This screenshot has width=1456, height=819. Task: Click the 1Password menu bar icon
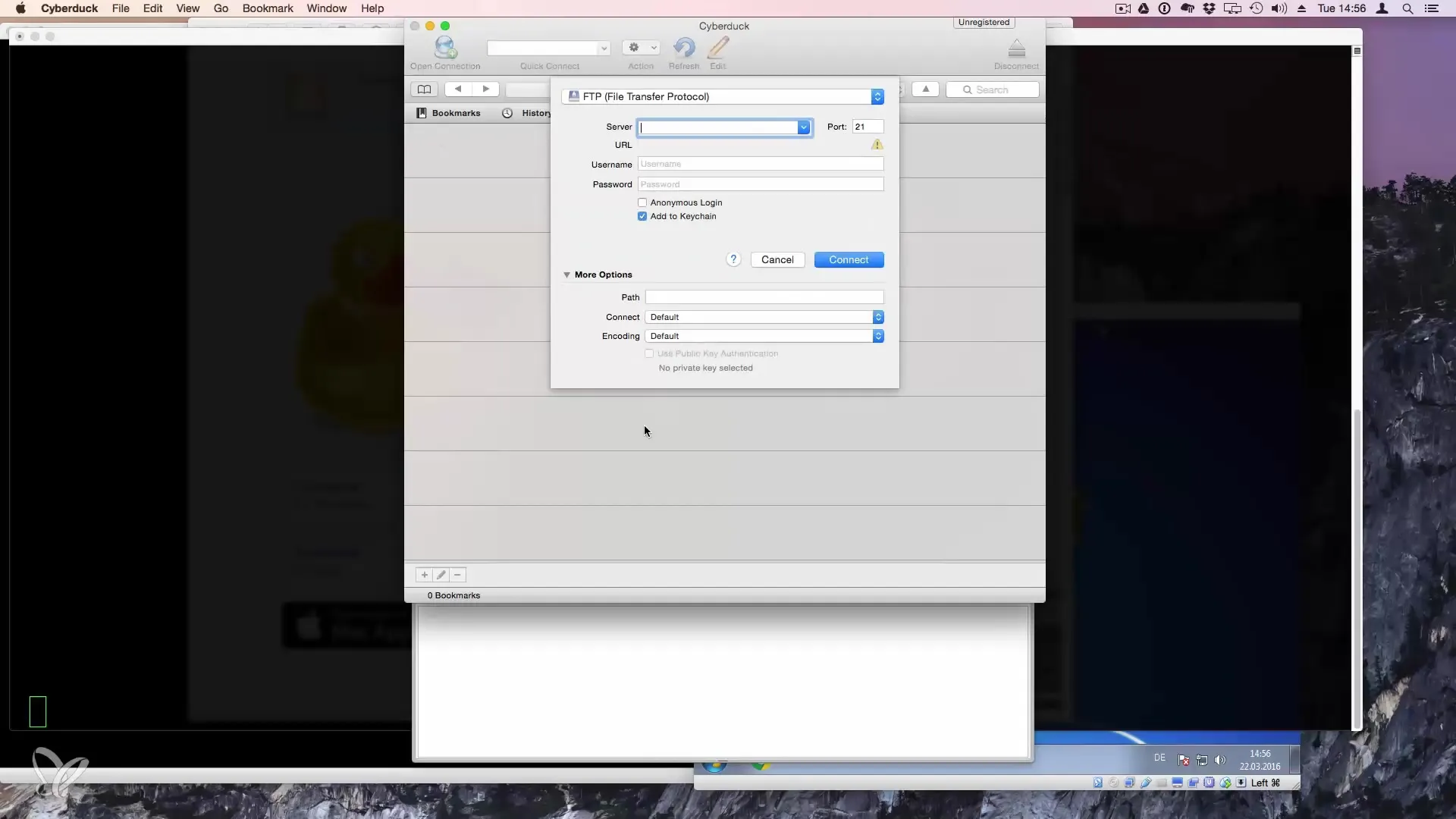1165,8
